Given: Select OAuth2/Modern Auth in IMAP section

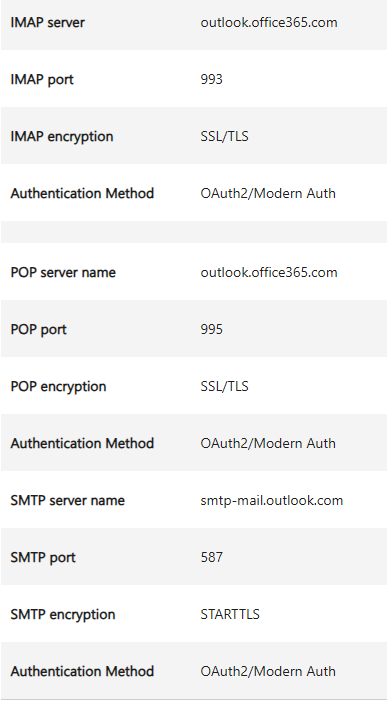Looking at the screenshot, I should click(268, 193).
